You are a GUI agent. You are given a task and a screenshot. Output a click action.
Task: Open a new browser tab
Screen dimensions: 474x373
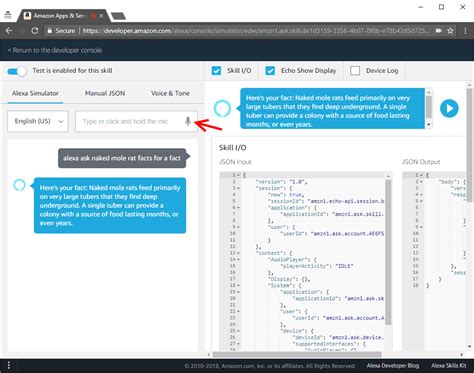click(118, 16)
